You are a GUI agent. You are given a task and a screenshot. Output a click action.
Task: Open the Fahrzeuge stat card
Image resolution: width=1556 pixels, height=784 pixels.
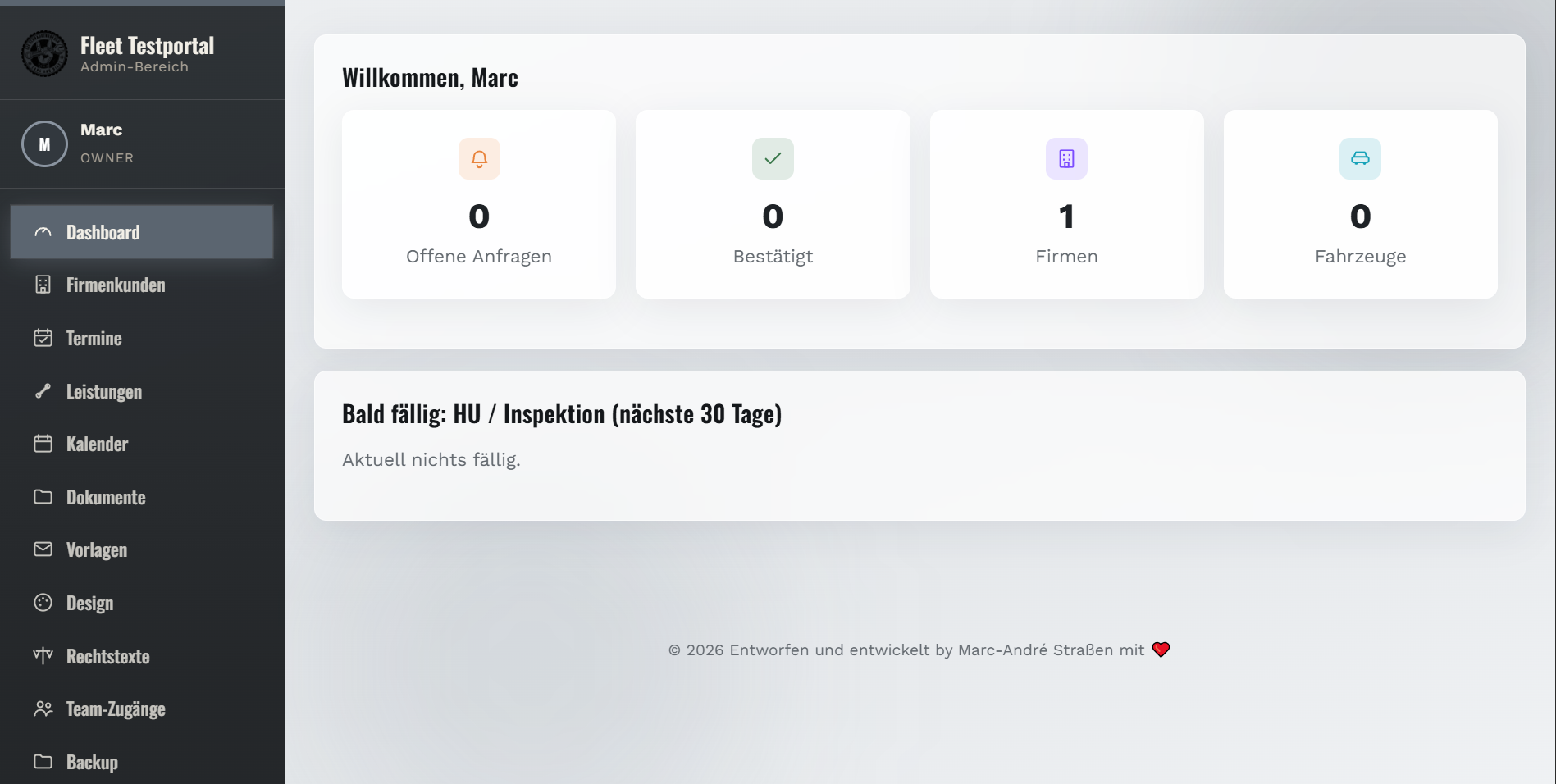(1360, 204)
